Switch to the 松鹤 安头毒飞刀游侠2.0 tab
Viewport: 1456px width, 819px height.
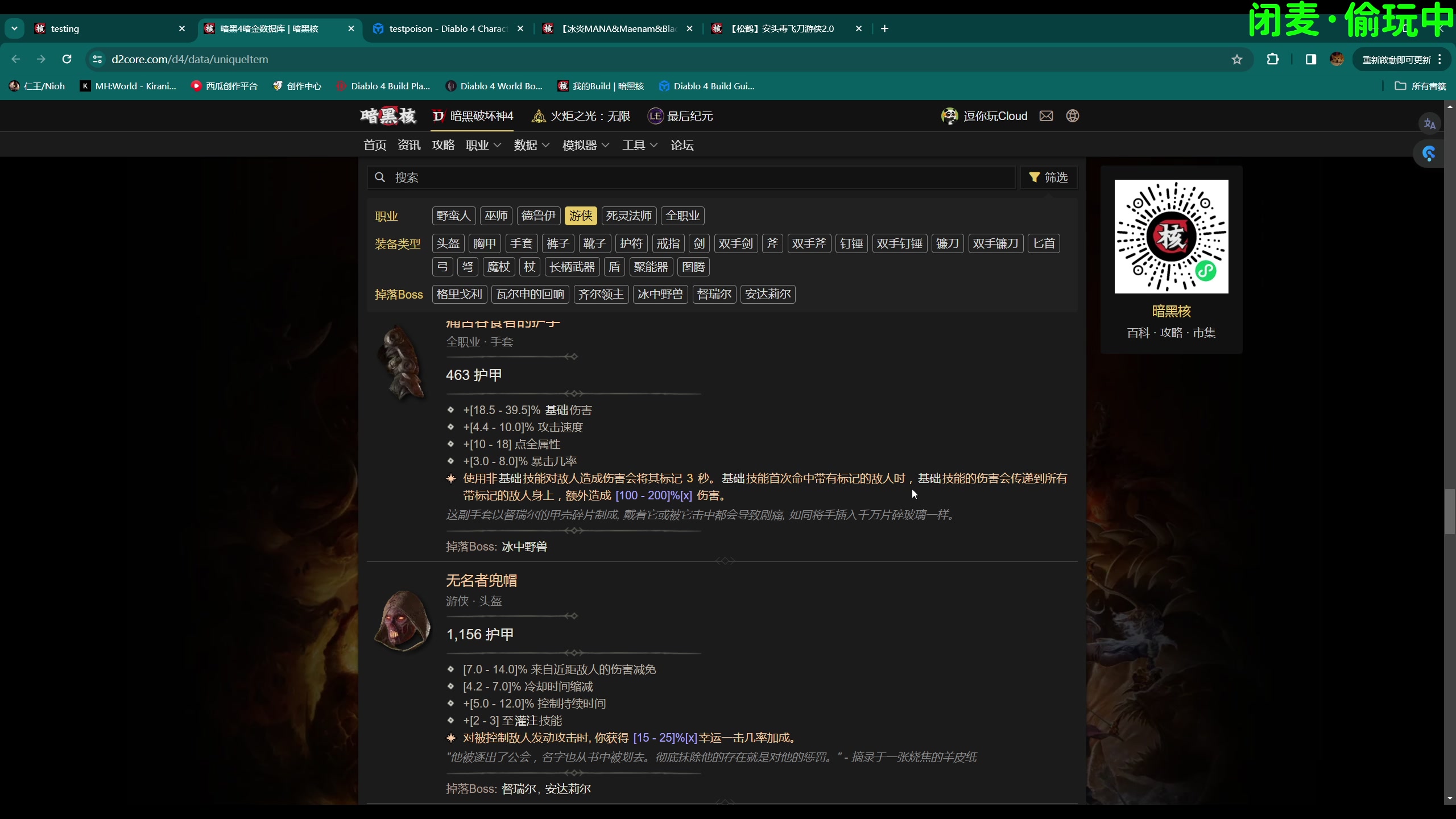787,28
